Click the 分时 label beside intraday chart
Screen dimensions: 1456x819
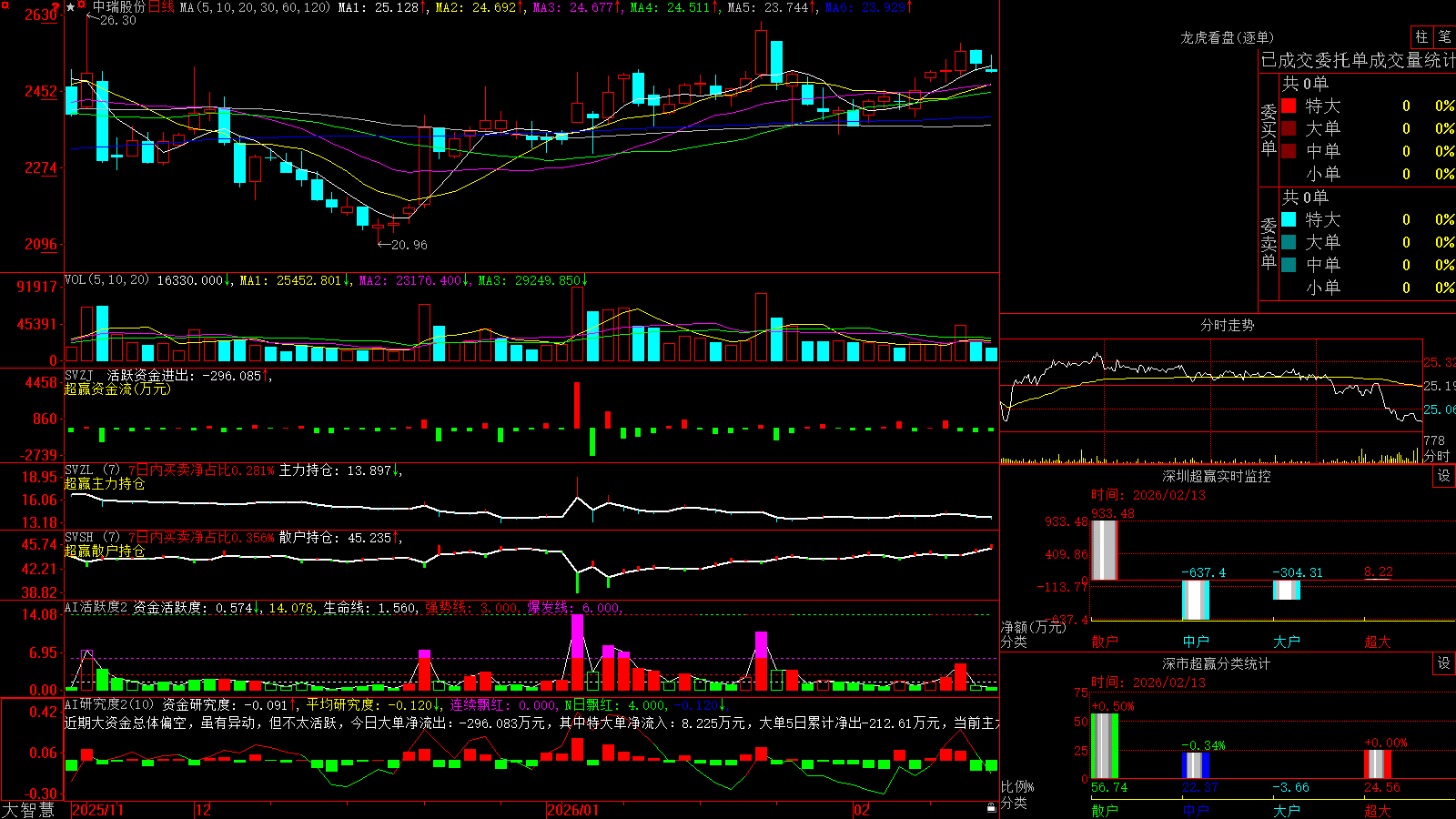(1438, 456)
